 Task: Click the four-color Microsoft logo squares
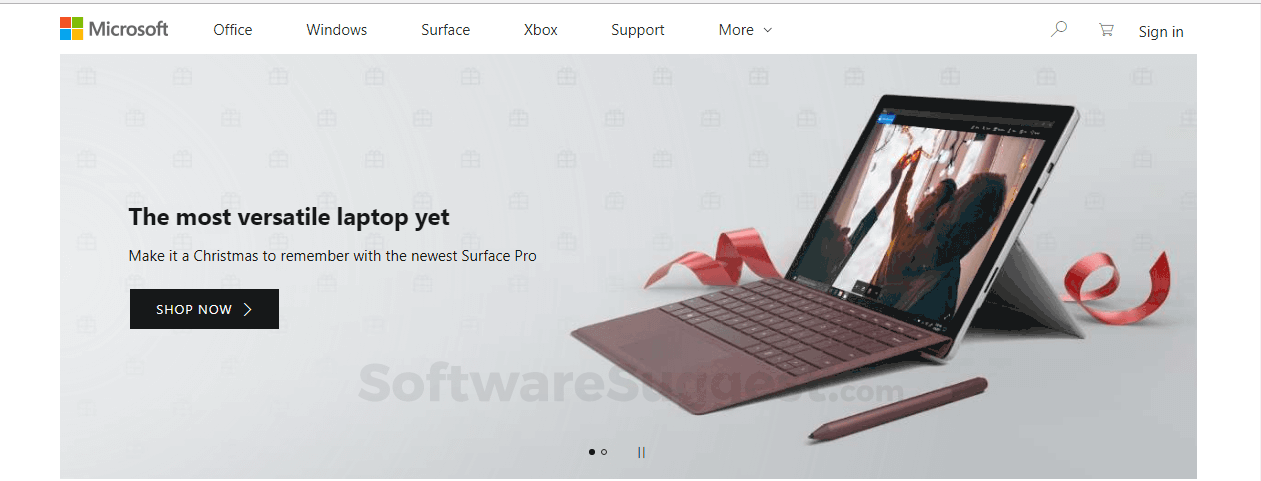[72, 29]
